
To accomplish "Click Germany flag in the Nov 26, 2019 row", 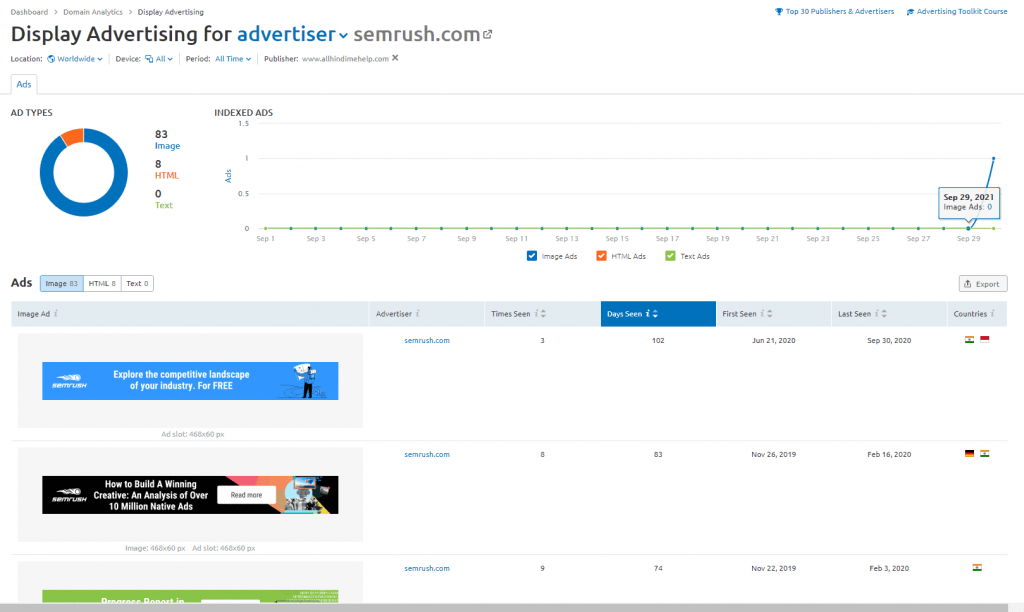I will pos(970,453).
